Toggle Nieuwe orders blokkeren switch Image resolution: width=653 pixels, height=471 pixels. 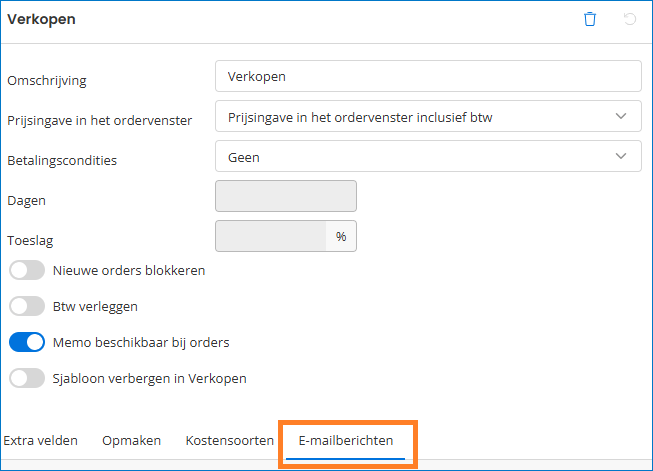coord(27,270)
